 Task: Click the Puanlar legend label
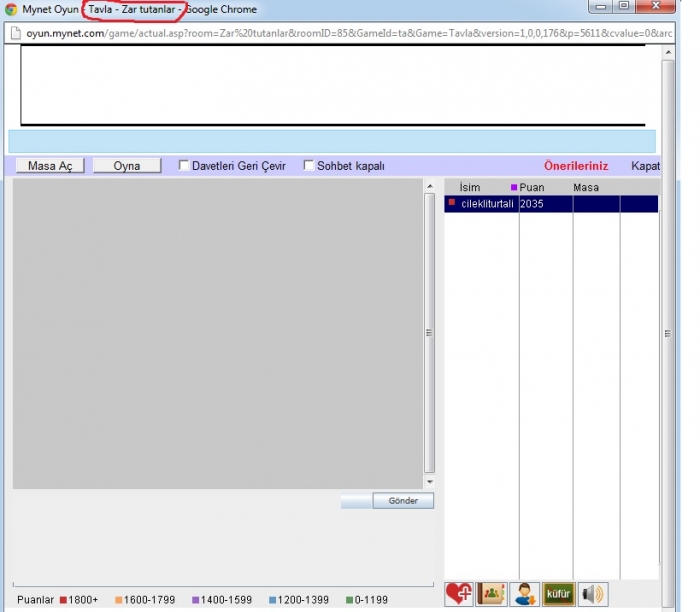click(x=35, y=600)
